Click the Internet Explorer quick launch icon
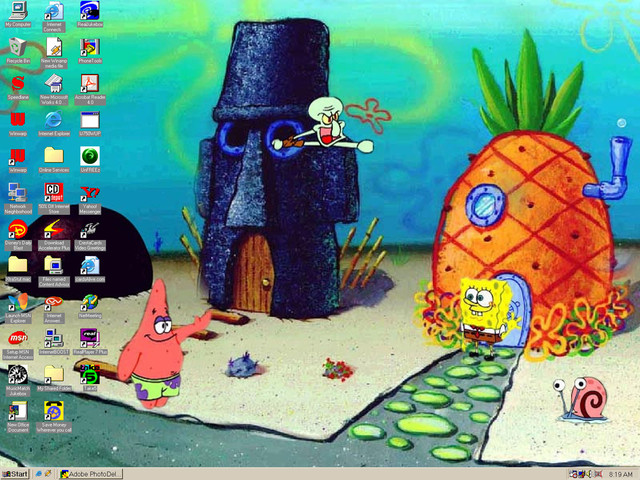Viewport: 640px width, 480px height. (39, 474)
